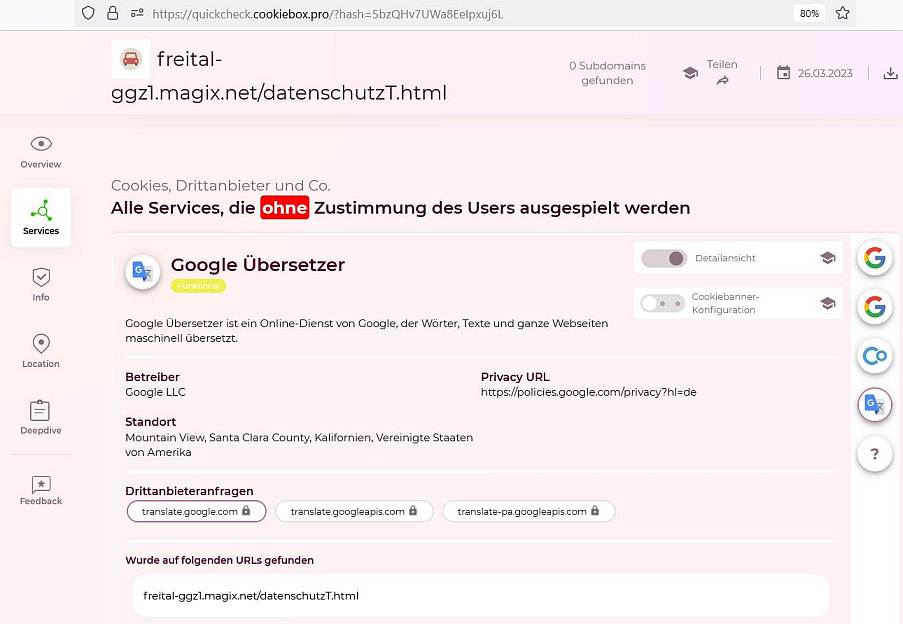Viewport: 903px width, 624px height.
Task: Click the graduation cap icon next to Teilen
Action: coord(690,73)
